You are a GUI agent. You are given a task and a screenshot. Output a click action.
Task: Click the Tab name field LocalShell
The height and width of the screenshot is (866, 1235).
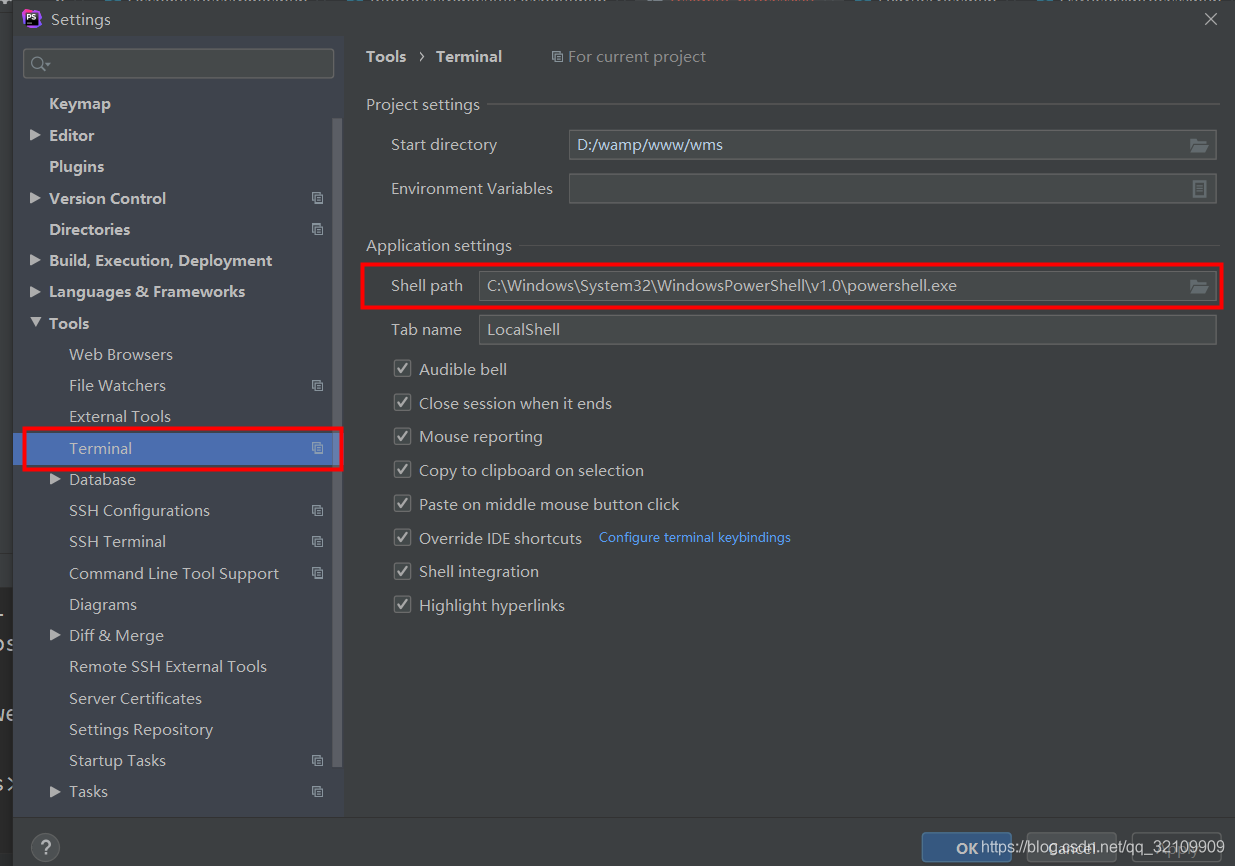pos(847,330)
